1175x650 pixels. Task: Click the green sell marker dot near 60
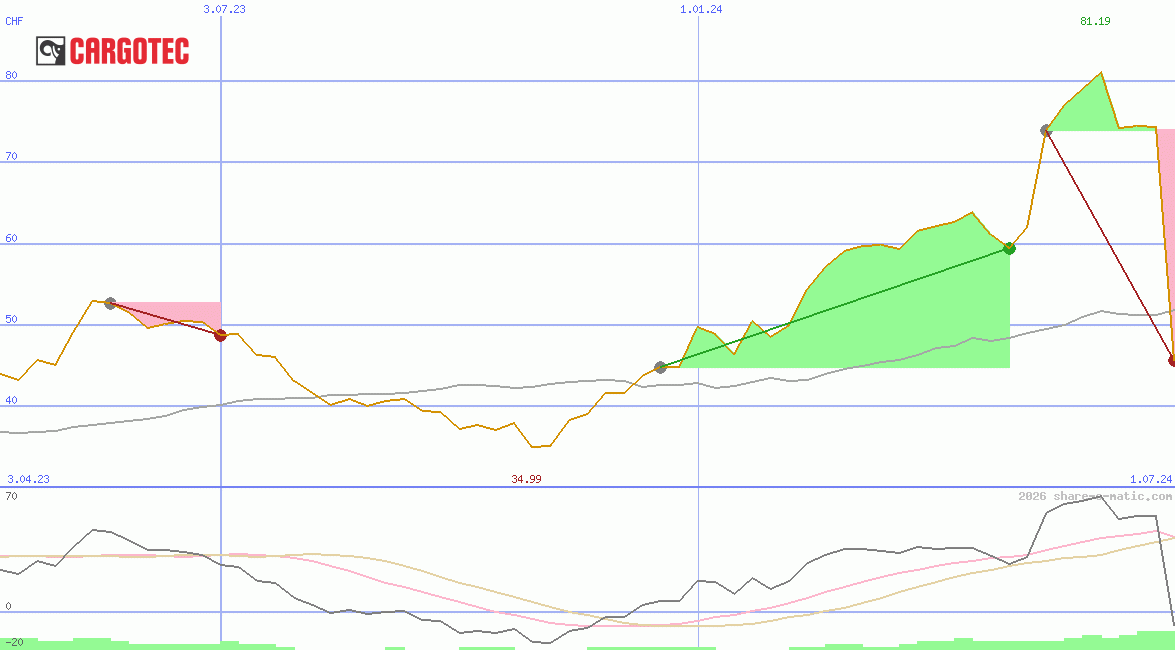point(1009,248)
